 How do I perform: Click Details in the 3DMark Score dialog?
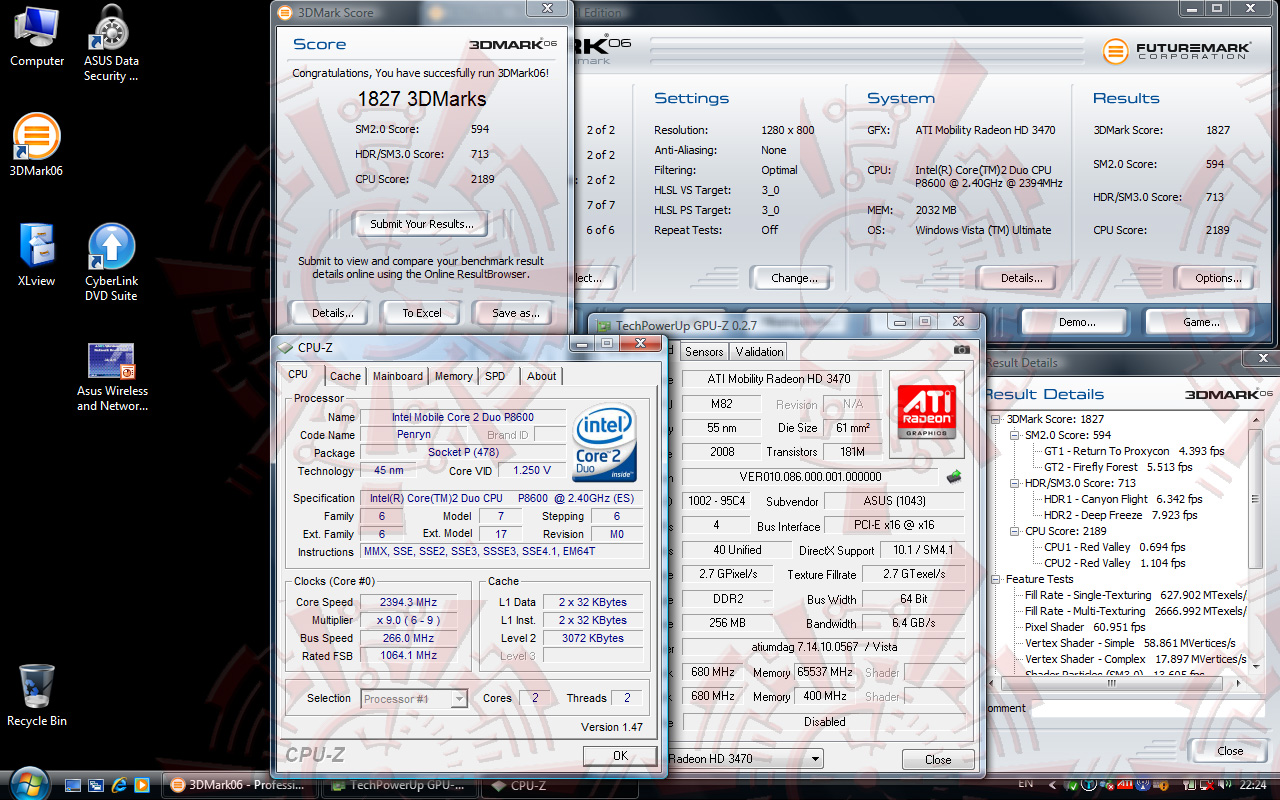click(x=332, y=313)
